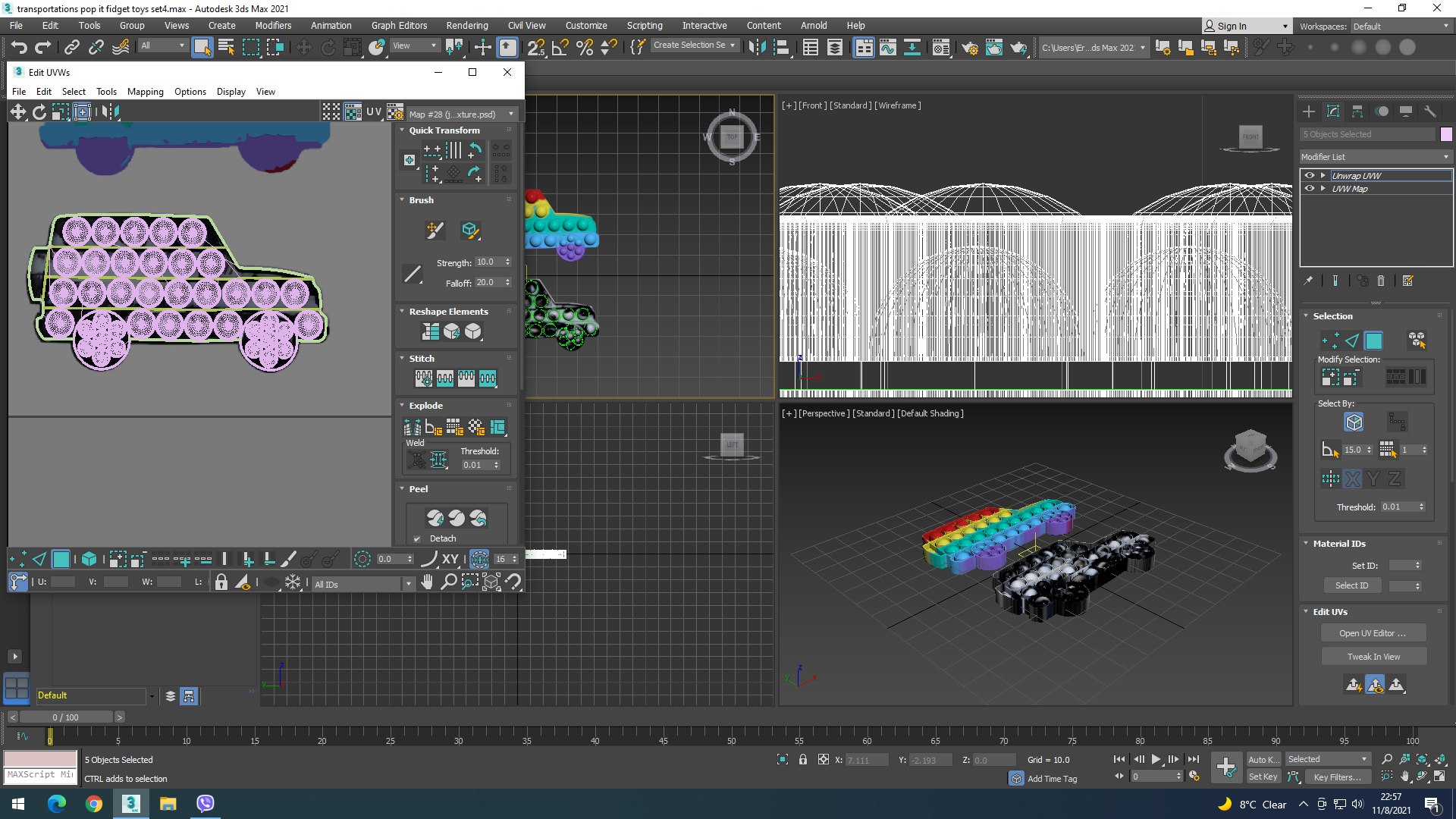The width and height of the screenshot is (1456, 819).
Task: Click the Render Setup teapot icon
Action: point(969,47)
